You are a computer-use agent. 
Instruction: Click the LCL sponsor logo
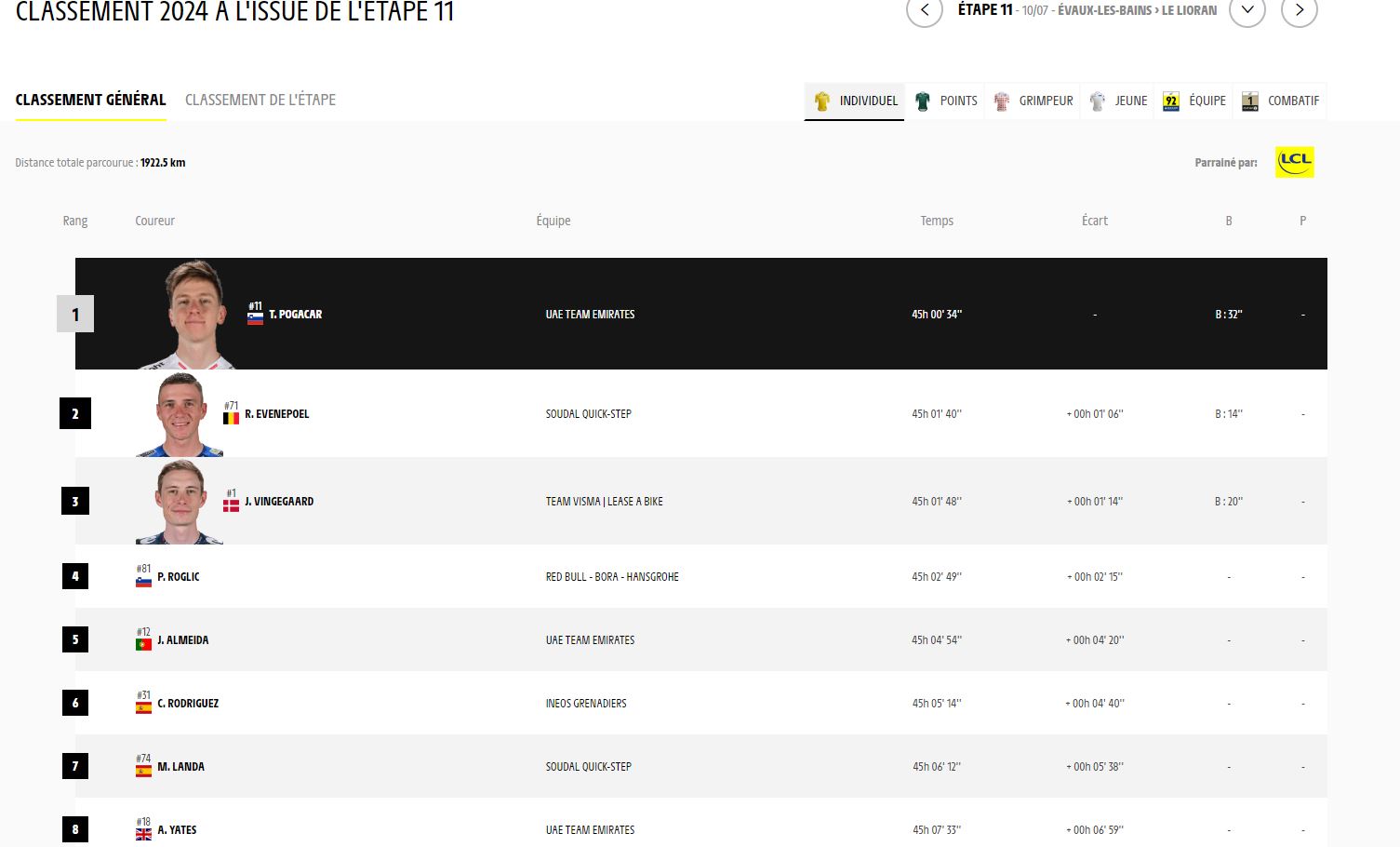(x=1294, y=162)
